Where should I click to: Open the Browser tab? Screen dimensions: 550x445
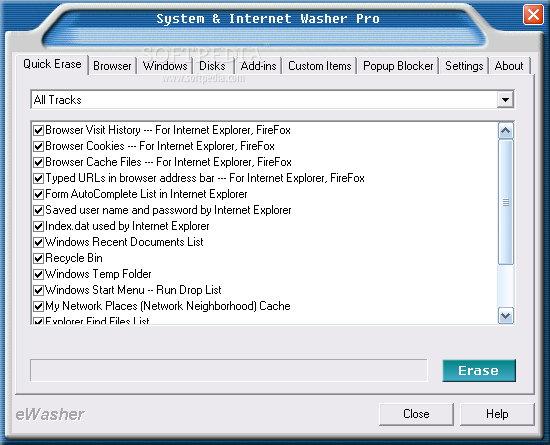coord(112,66)
